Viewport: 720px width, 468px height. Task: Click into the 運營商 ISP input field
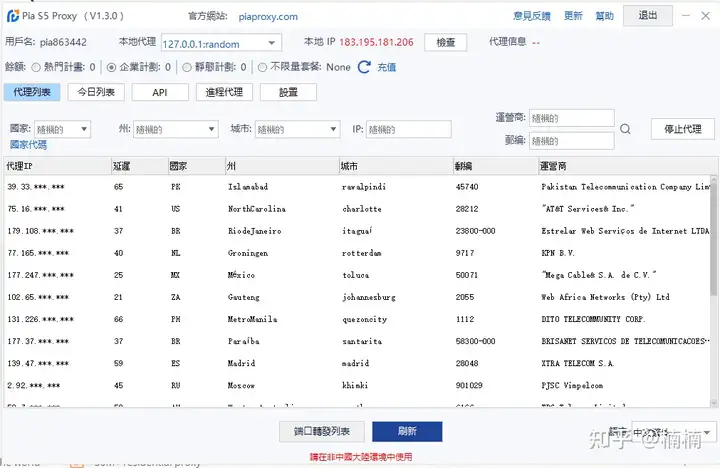tap(572, 118)
